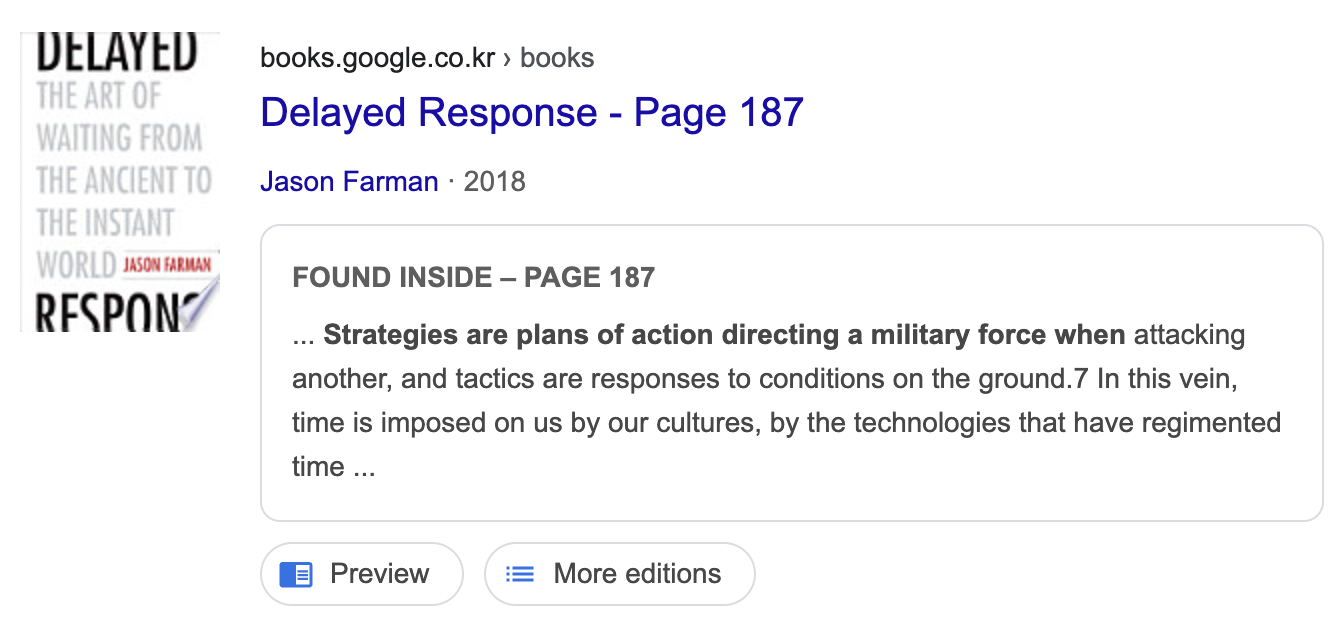Viewport: 1342px width, 622px height.
Task: Click the books.google.co.kr breadcrumb URL
Action: (x=427, y=58)
